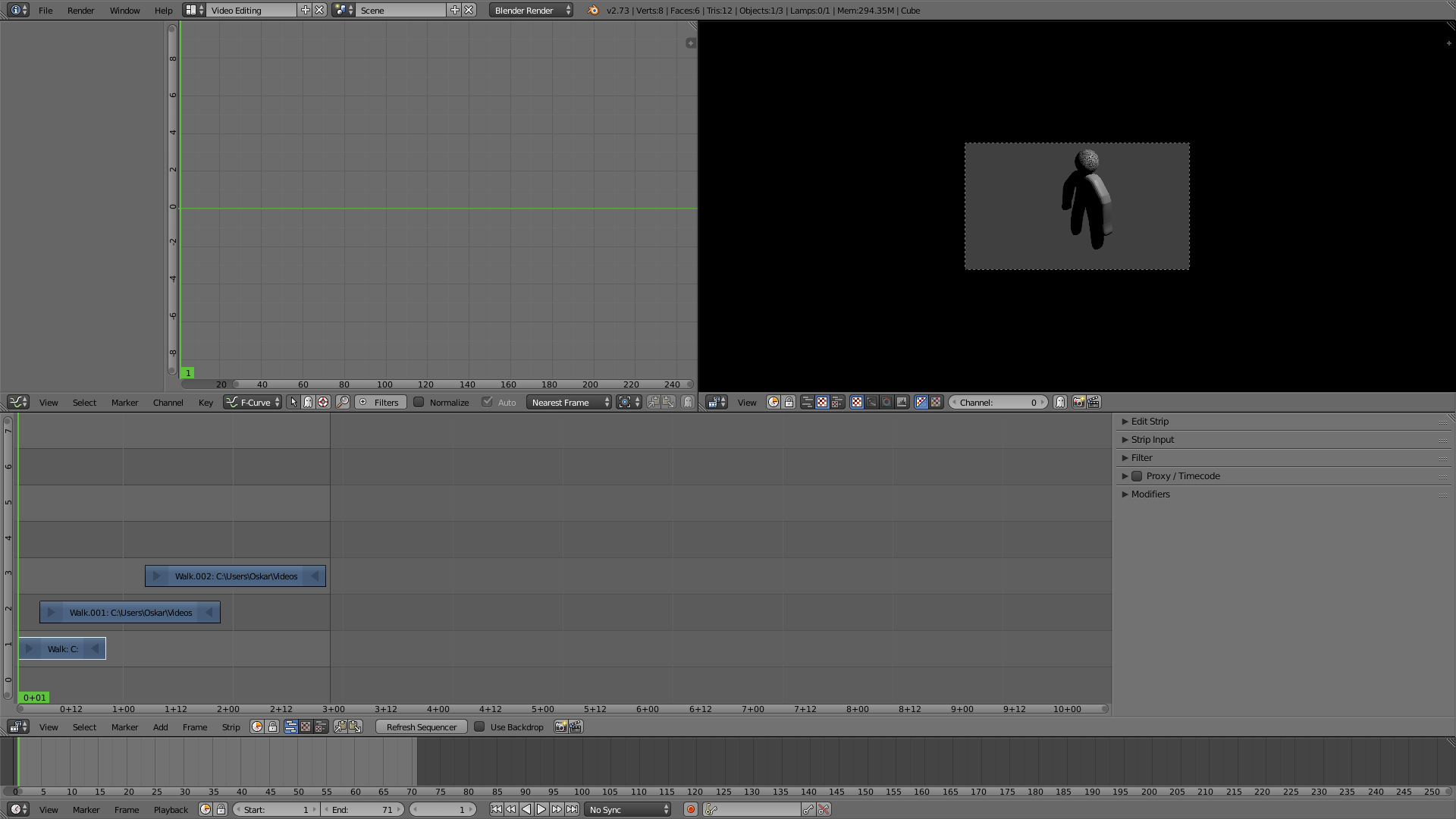Open the sequencer Strip menu
This screenshot has width=1456, height=819.
coord(231,727)
